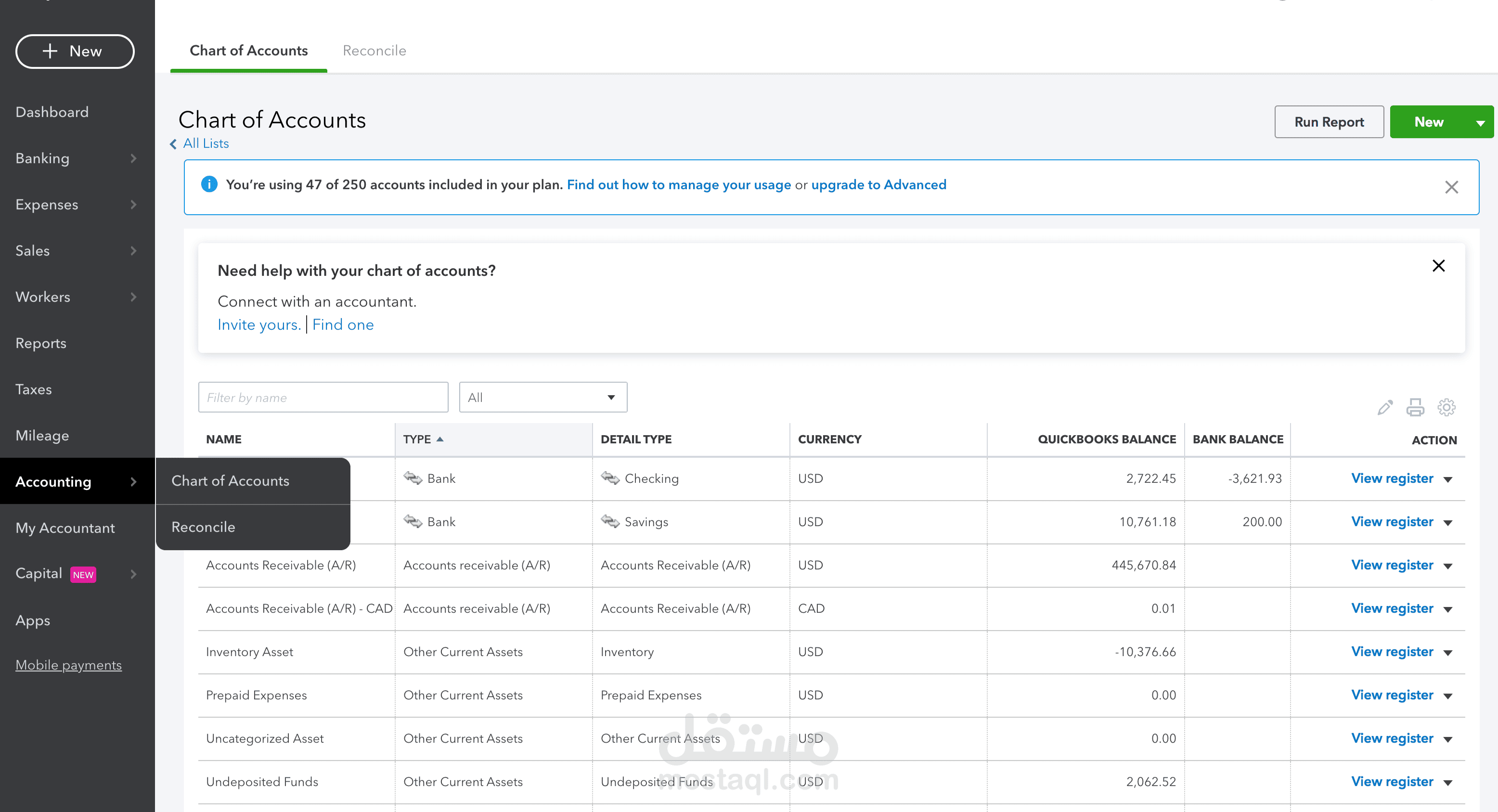Click the print icon above the table
Screen dimensions: 1498x812
(x=1415, y=407)
